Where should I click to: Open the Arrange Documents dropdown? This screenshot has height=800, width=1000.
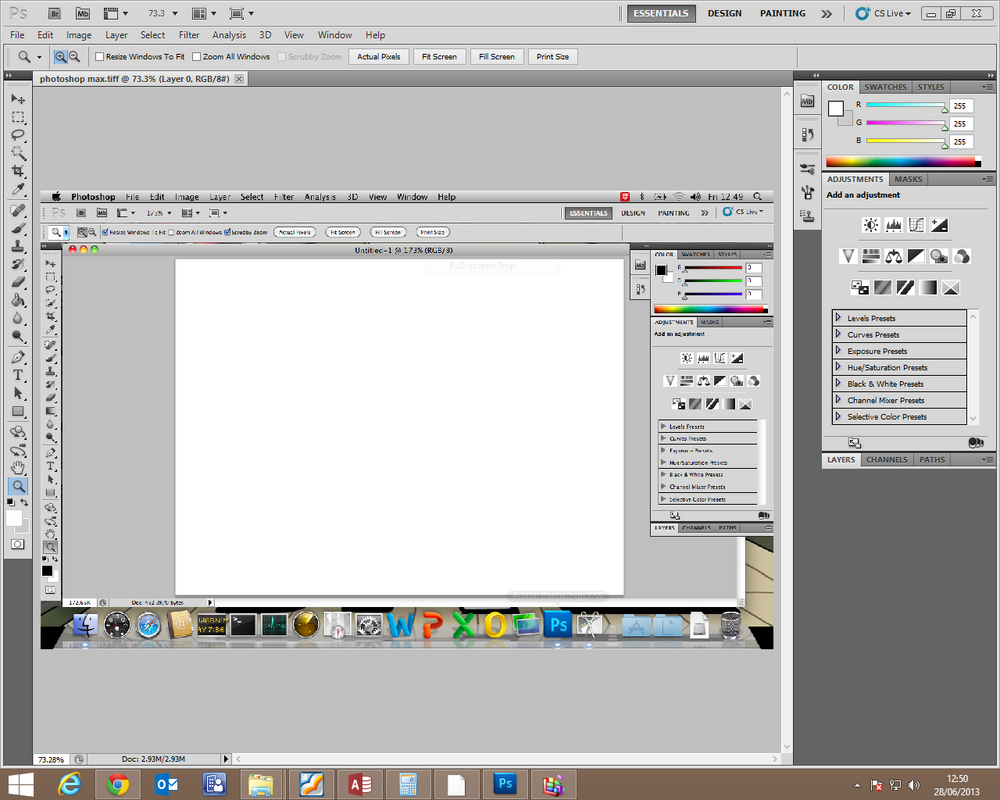pos(204,13)
